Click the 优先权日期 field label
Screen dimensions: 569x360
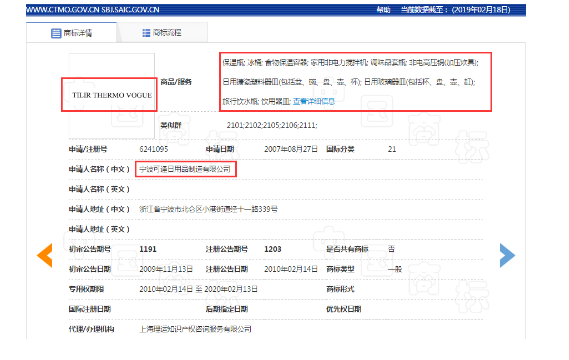click(344, 309)
